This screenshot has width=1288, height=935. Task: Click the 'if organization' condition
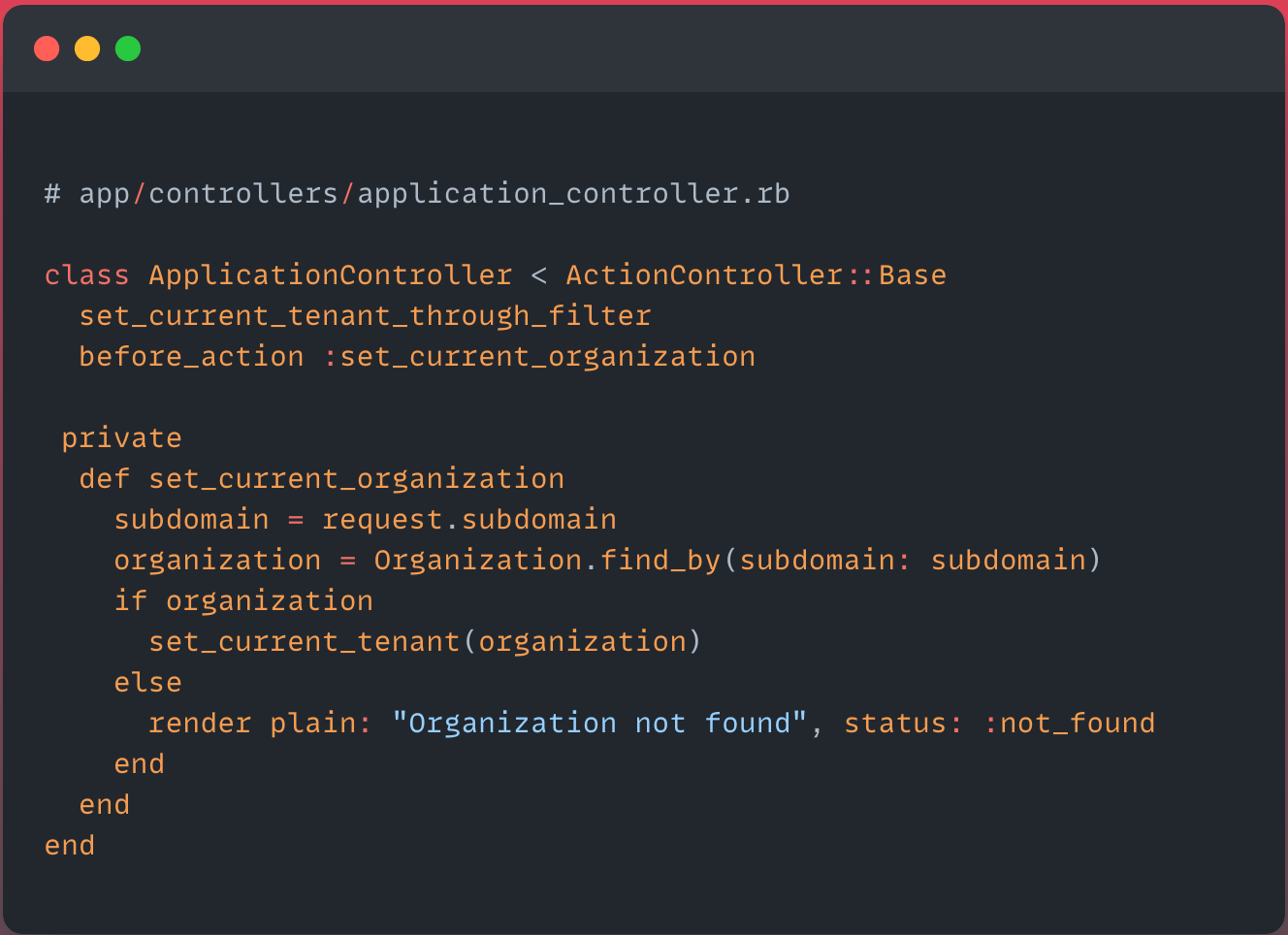(243, 601)
